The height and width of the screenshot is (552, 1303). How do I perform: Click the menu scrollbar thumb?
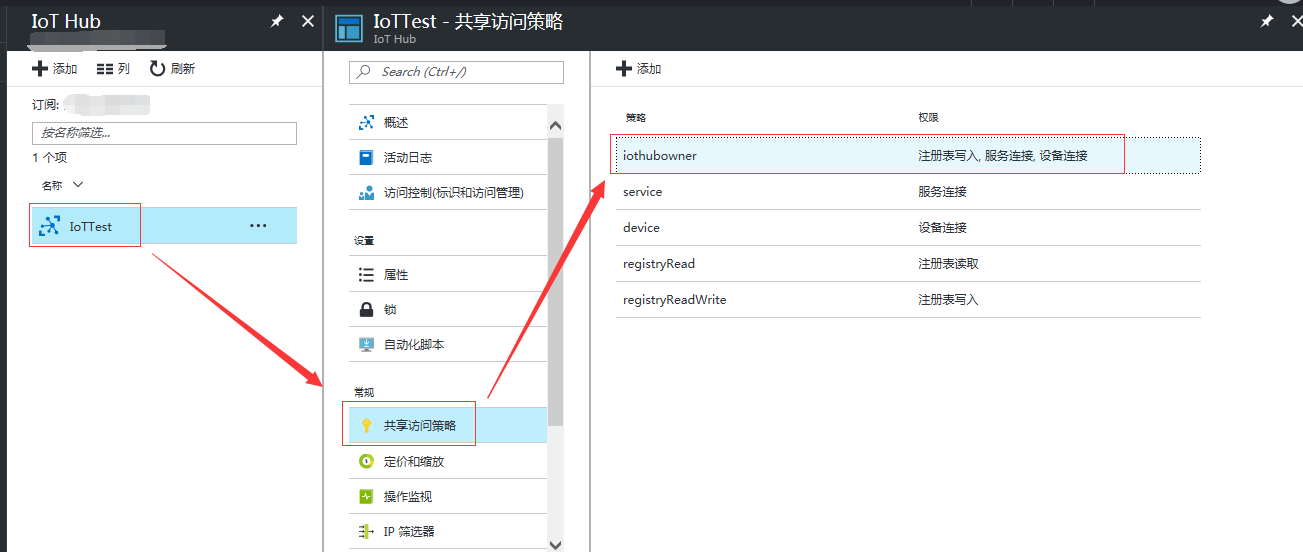[556, 282]
